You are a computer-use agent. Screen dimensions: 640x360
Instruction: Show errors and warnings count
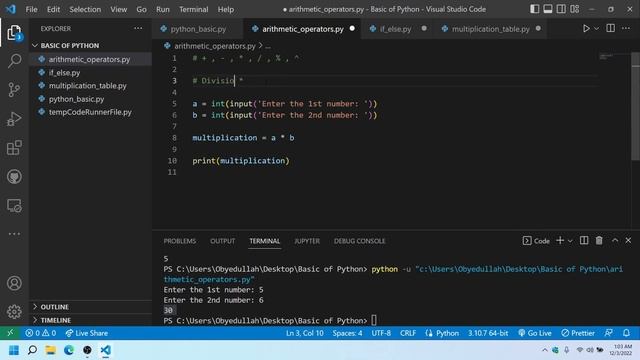coord(40,333)
